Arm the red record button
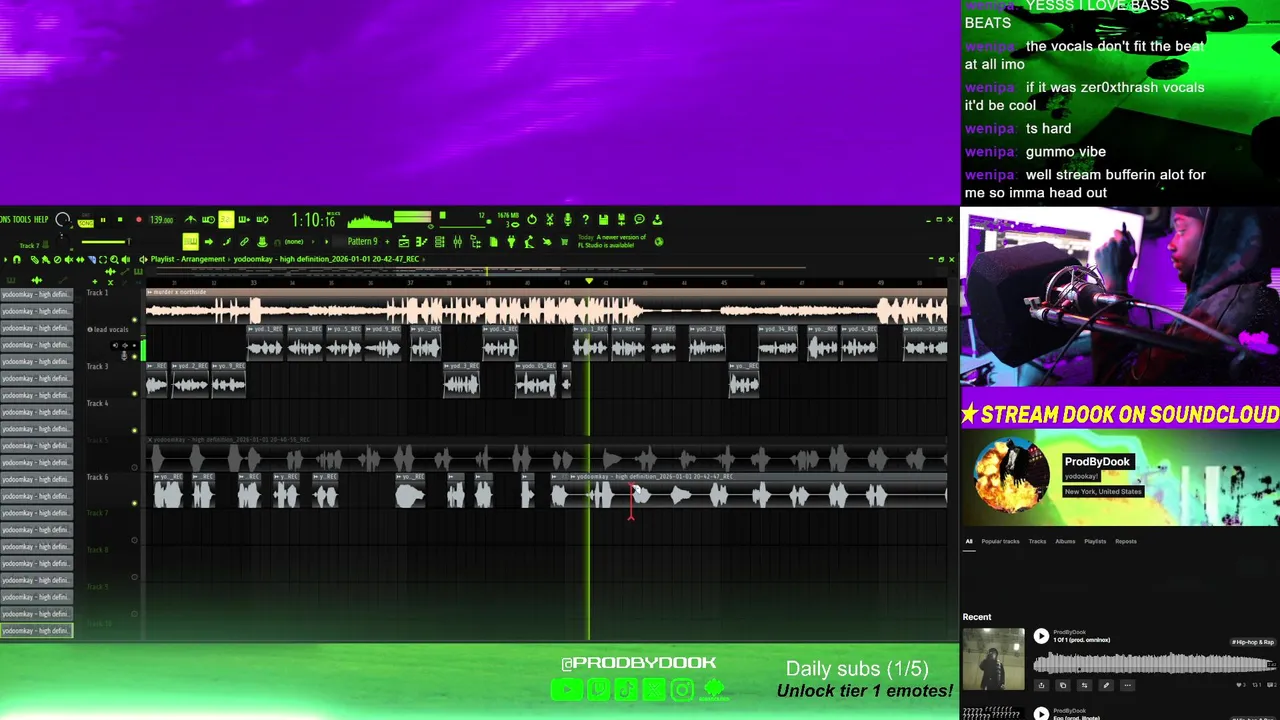 point(139,219)
